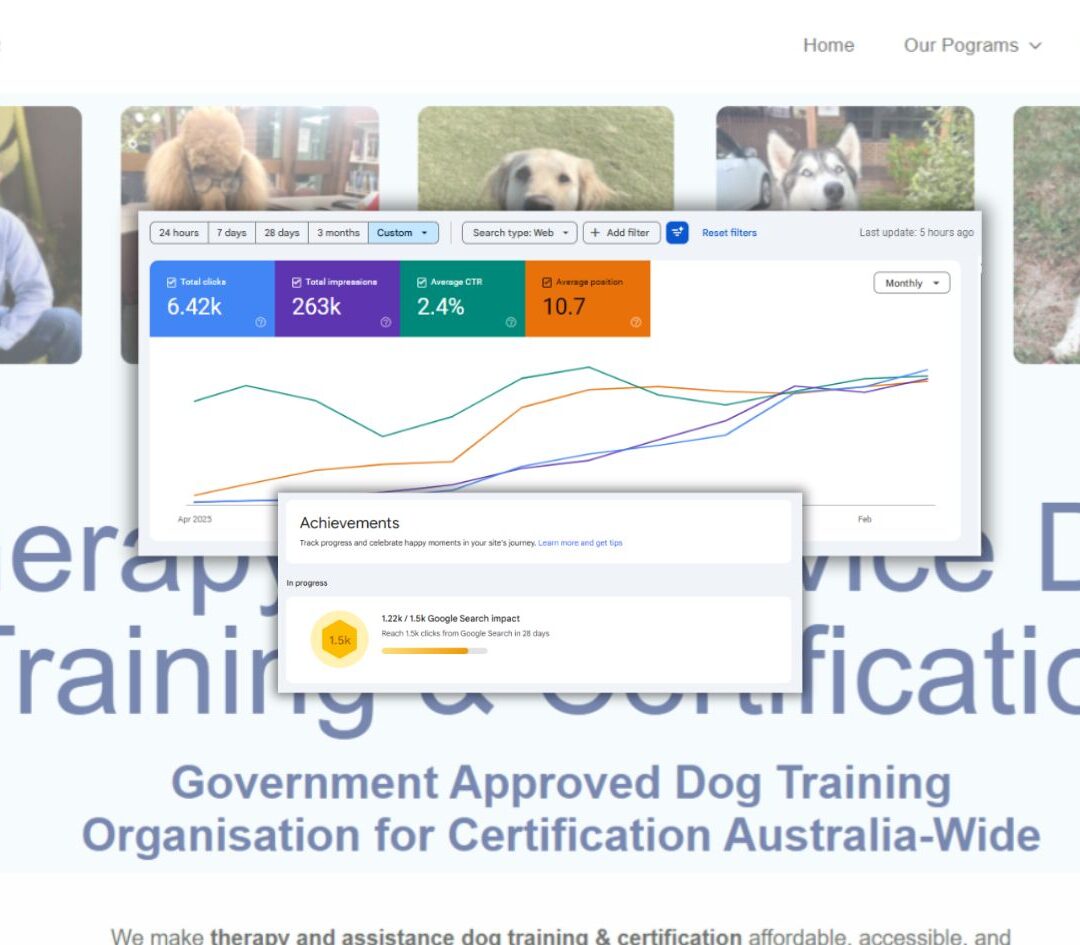
Task: Click the 'Feb' axis label
Action: 864,519
